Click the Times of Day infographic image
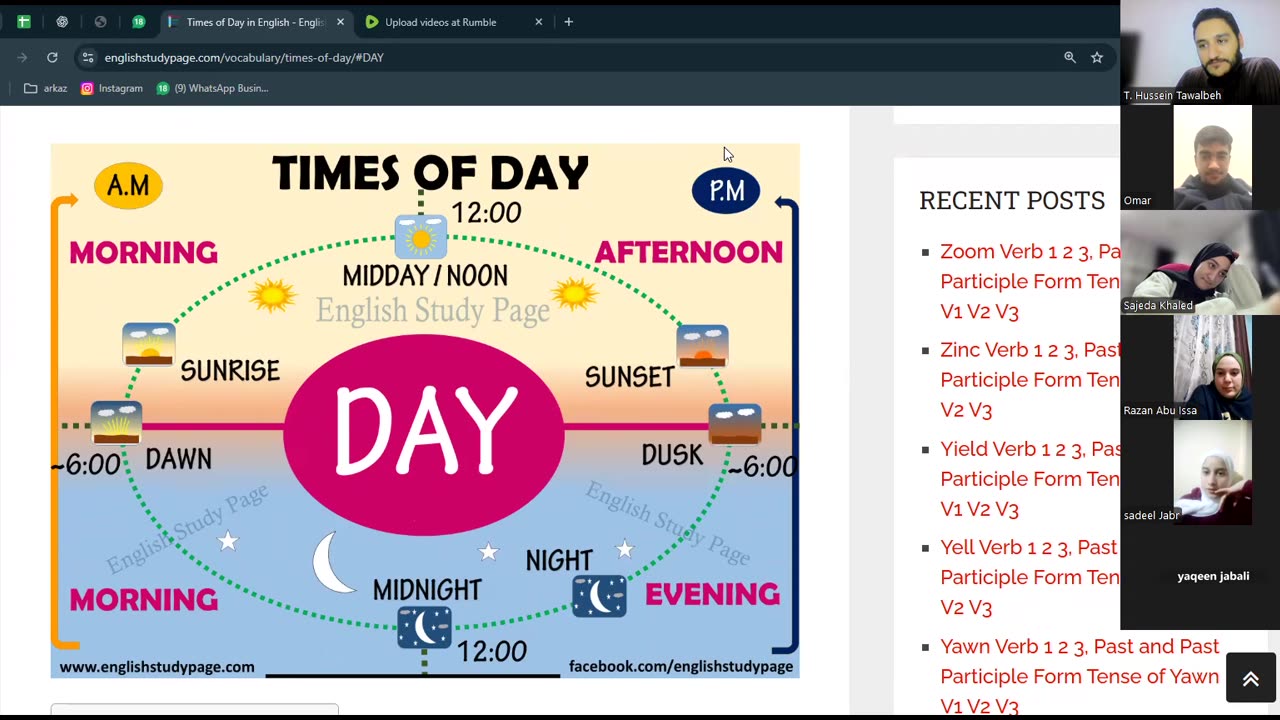The image size is (1280, 720). pyautogui.click(x=425, y=411)
